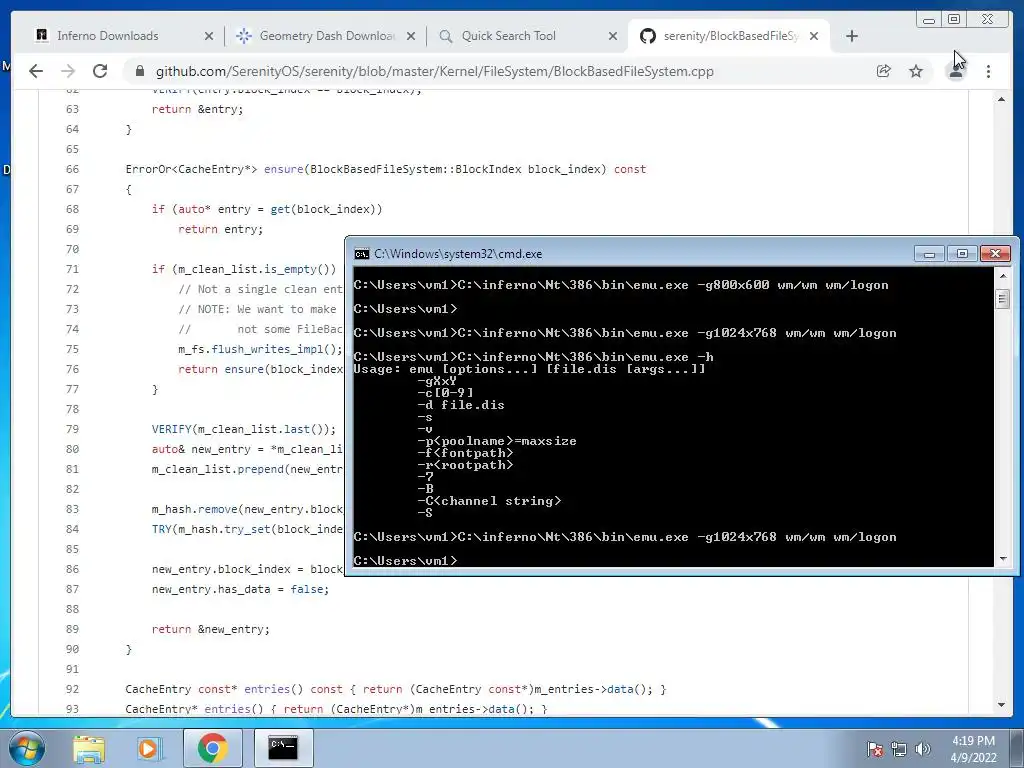Click line number 79 in the code
This screenshot has height=768, width=1024.
72,429
